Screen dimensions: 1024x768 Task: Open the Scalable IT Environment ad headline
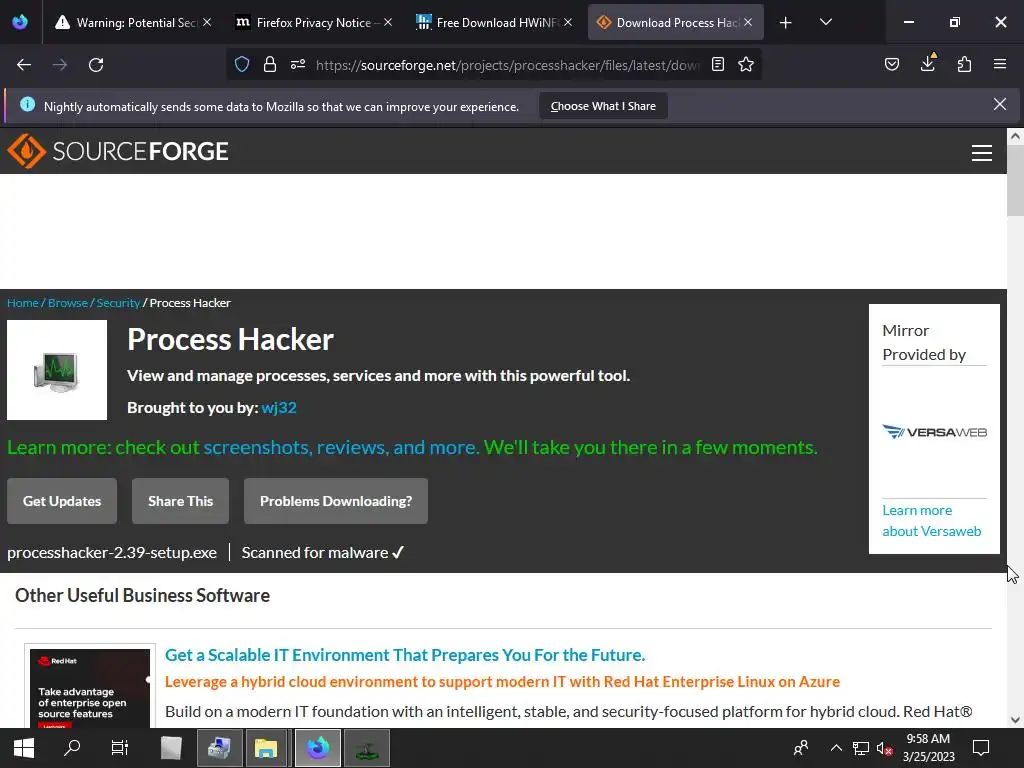click(x=405, y=655)
